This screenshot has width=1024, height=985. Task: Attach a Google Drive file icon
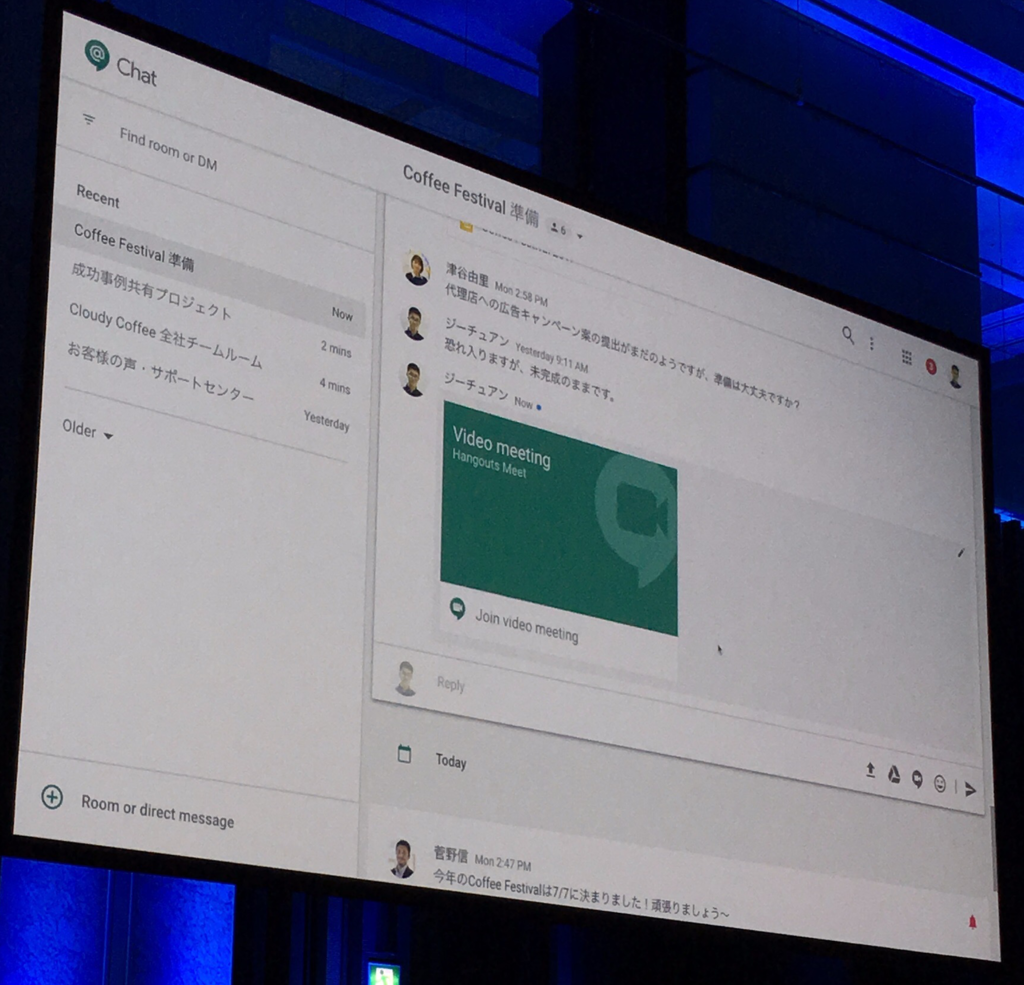click(x=893, y=775)
